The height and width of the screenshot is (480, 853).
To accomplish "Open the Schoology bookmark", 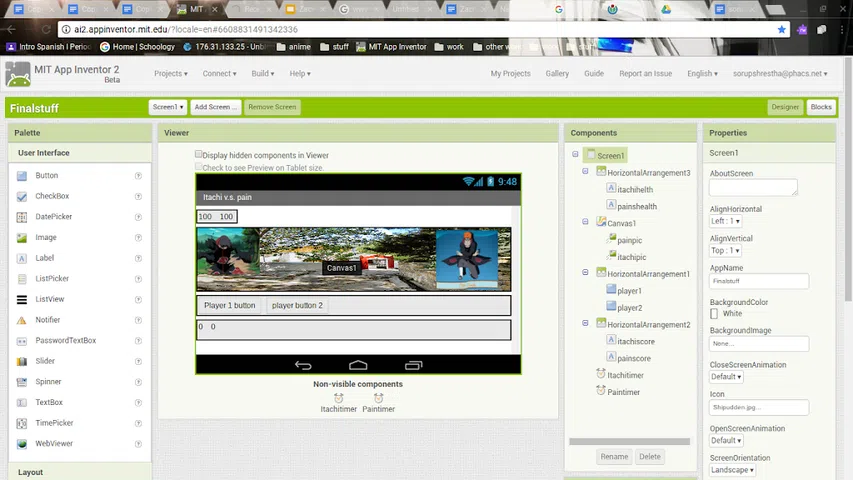I will pyautogui.click(x=138, y=47).
